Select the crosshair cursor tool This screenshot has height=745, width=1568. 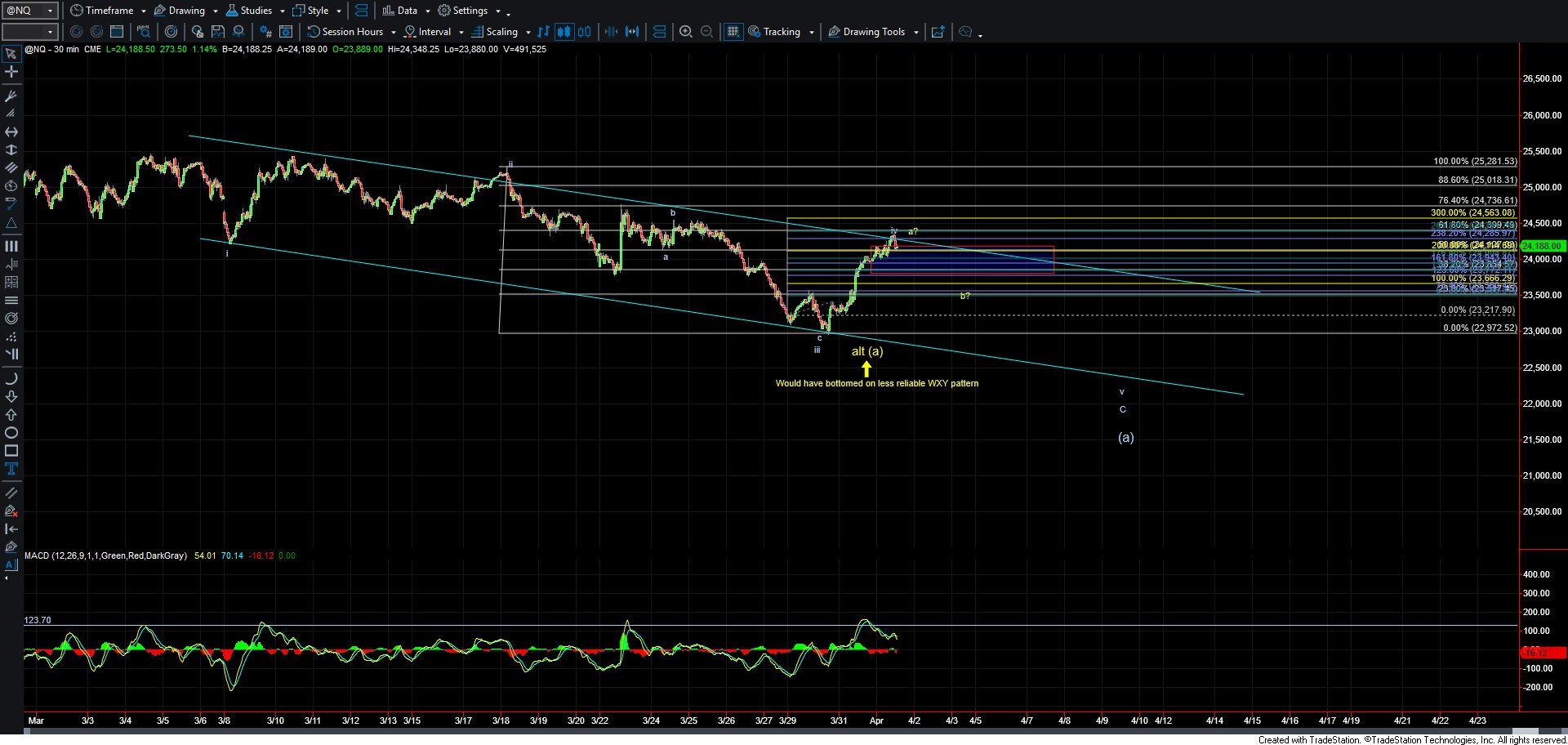click(11, 72)
